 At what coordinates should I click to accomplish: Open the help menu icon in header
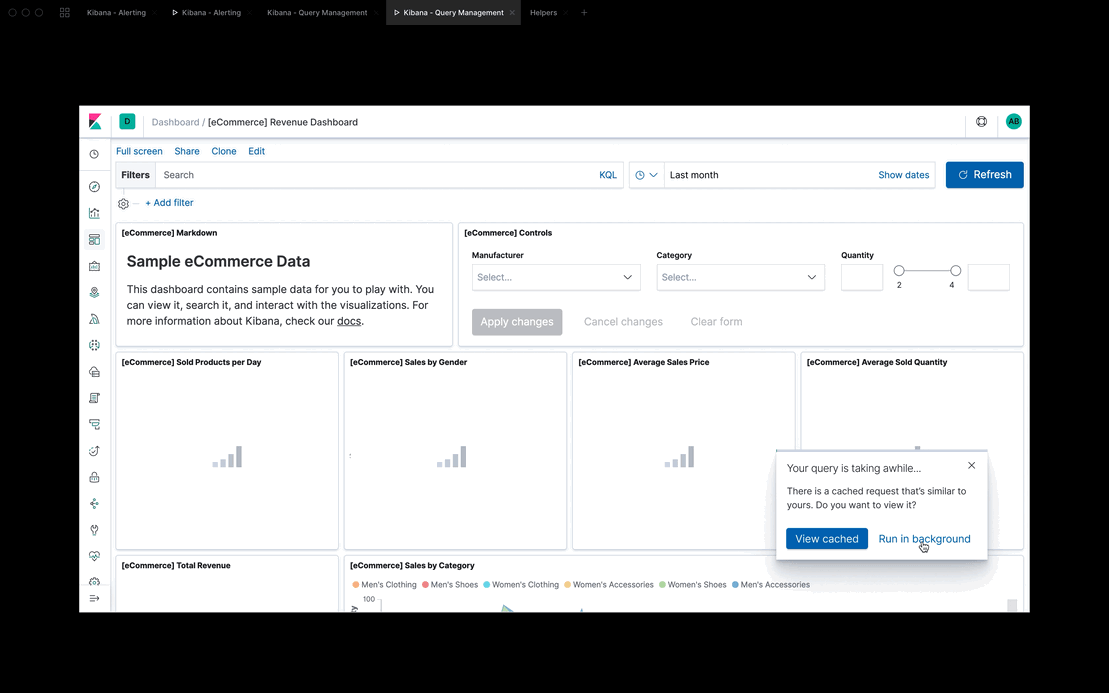click(982, 122)
